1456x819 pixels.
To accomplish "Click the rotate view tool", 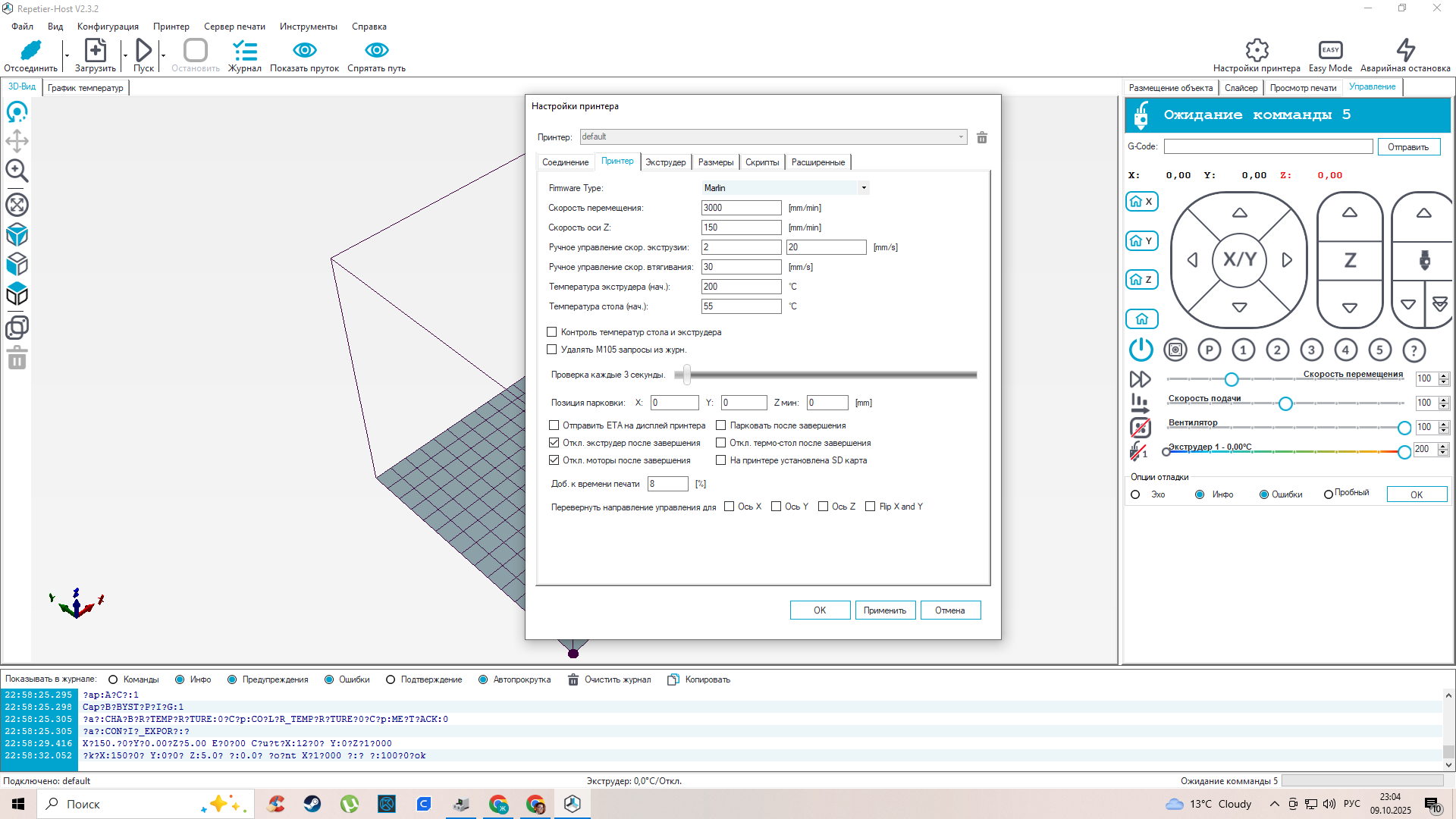I will 17,112.
